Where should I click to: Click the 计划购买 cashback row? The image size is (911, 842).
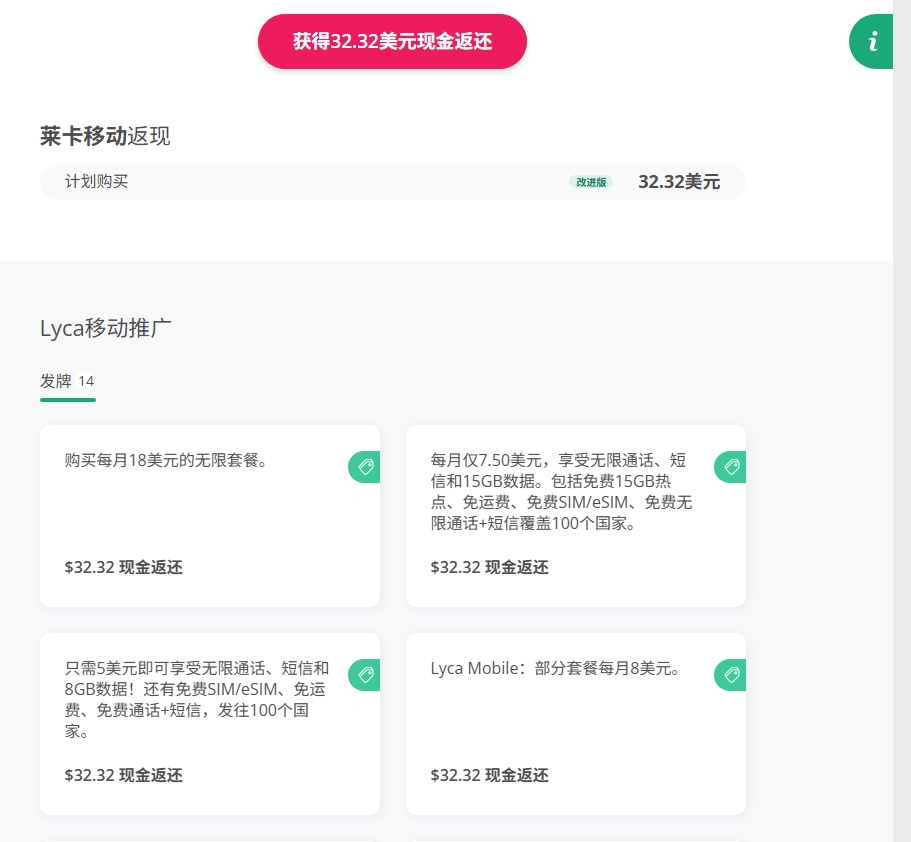pyautogui.click(x=393, y=182)
